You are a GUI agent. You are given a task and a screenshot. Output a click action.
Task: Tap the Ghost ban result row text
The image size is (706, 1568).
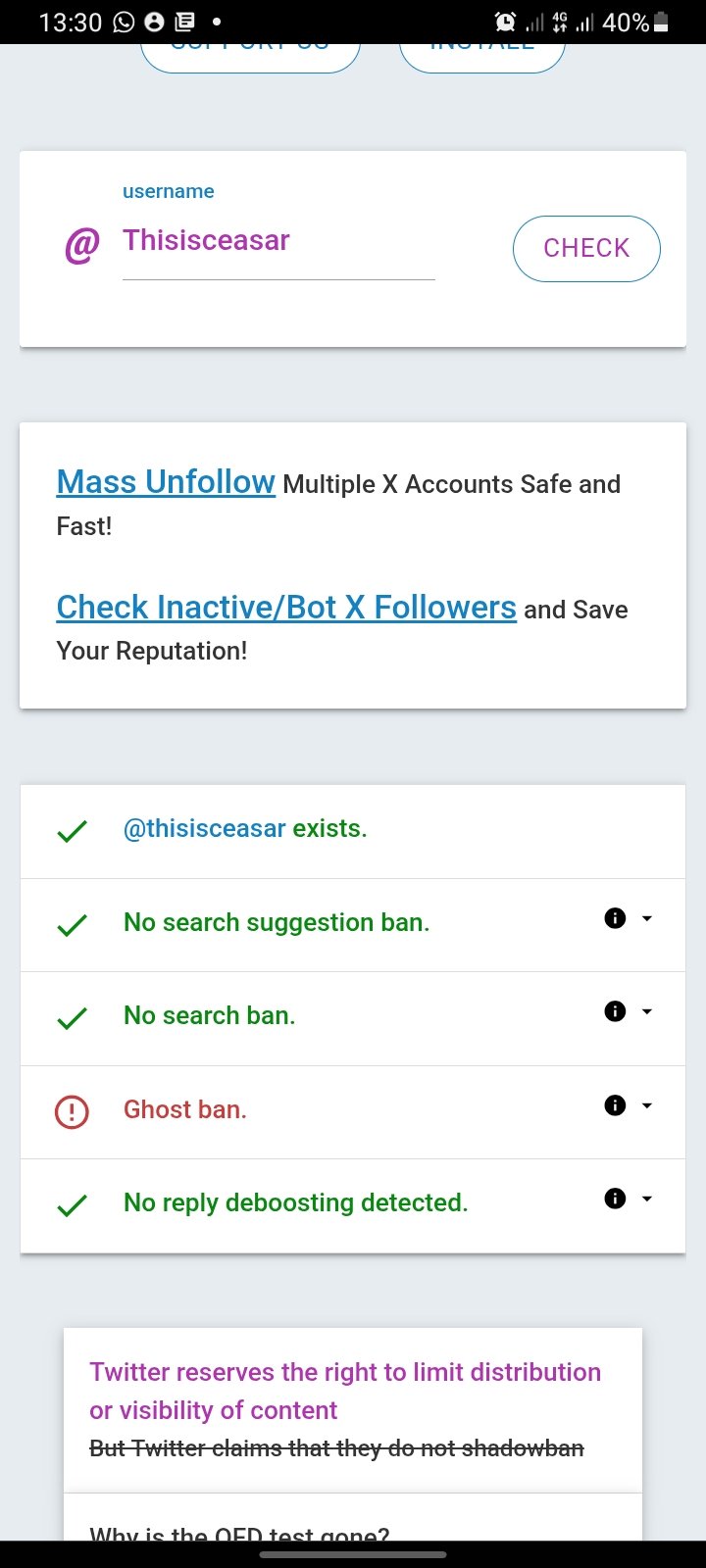pyautogui.click(x=185, y=1109)
